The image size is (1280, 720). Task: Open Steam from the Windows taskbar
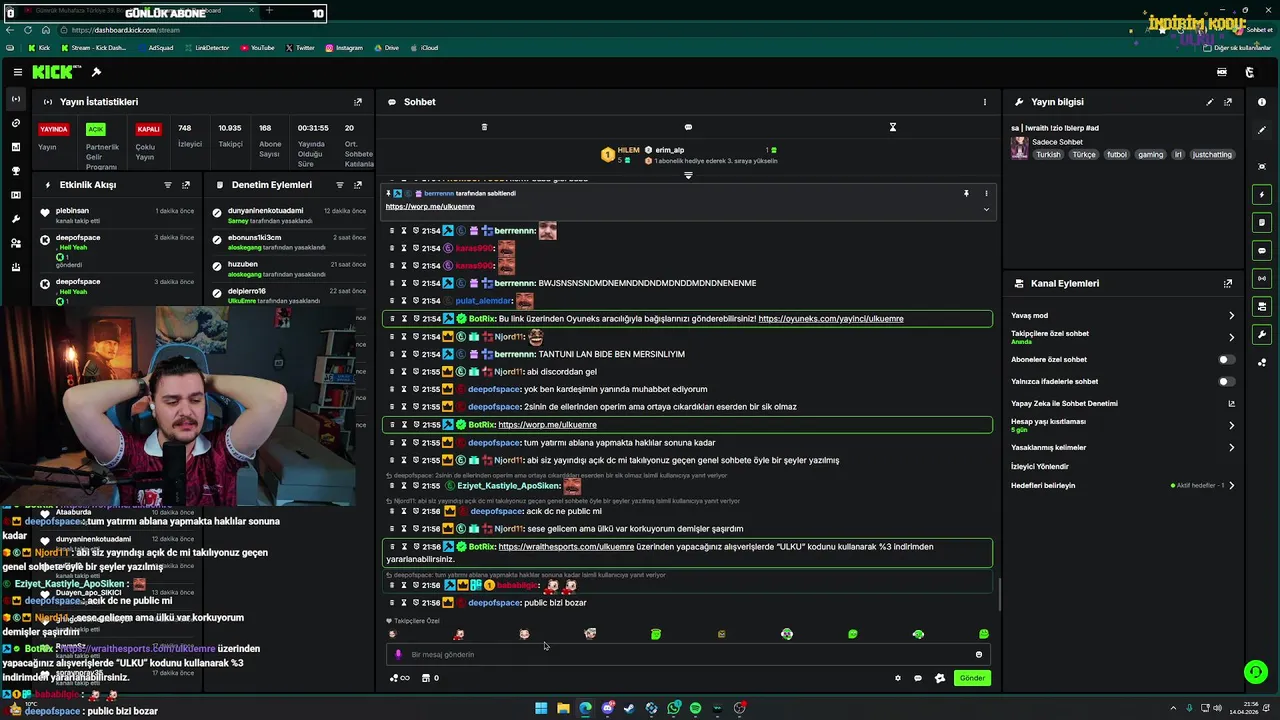629,708
